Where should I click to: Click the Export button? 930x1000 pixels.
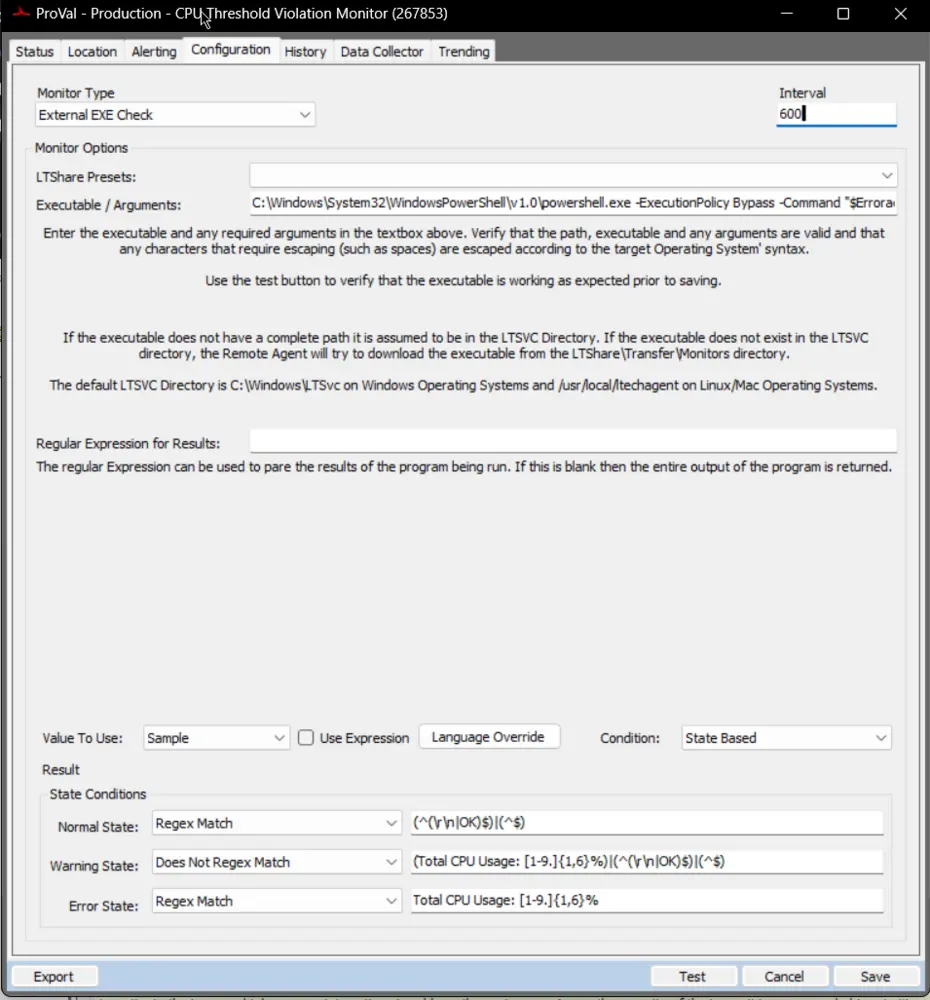(54, 976)
